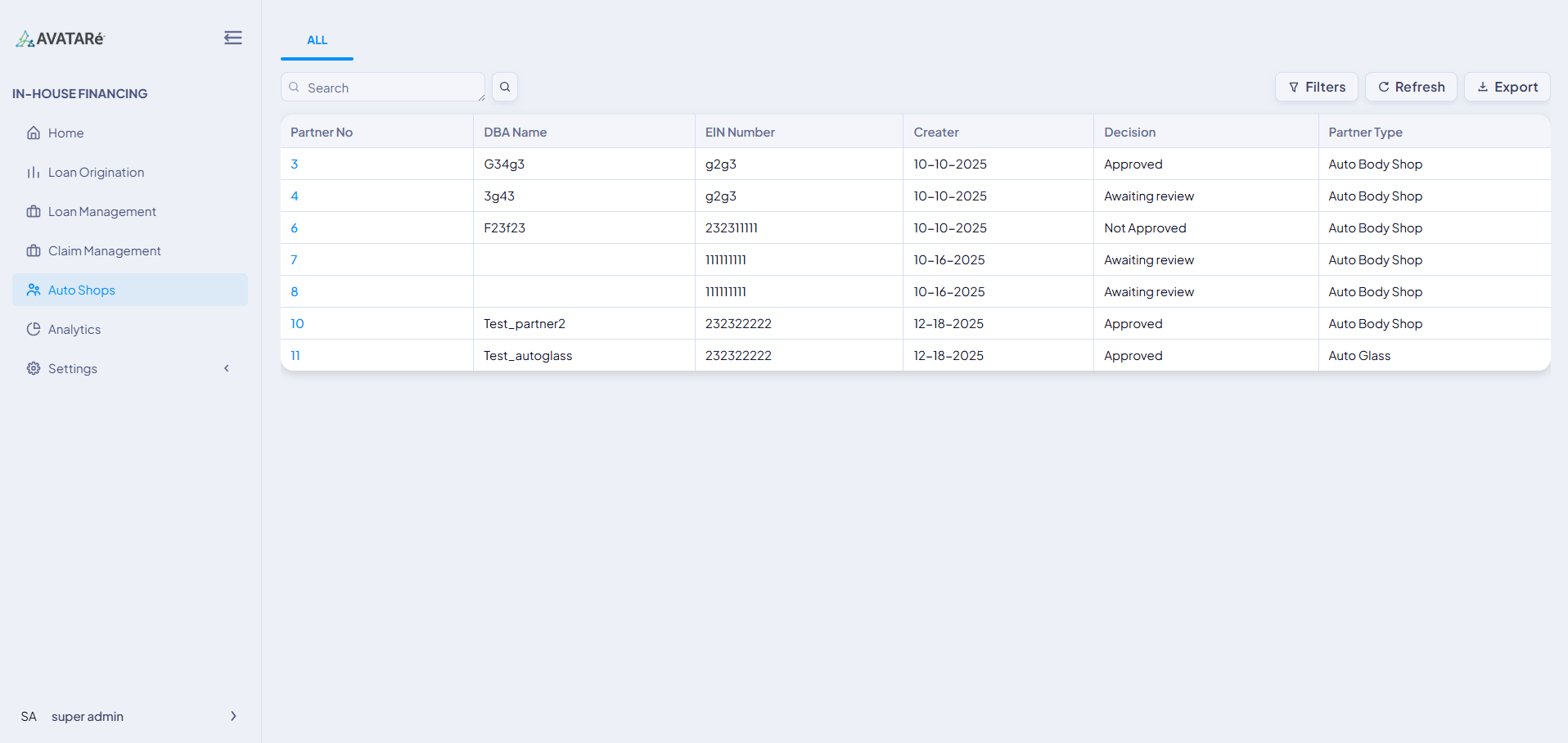Open partner number 11 link
Viewport: 1568px width, 743px height.
click(x=295, y=355)
